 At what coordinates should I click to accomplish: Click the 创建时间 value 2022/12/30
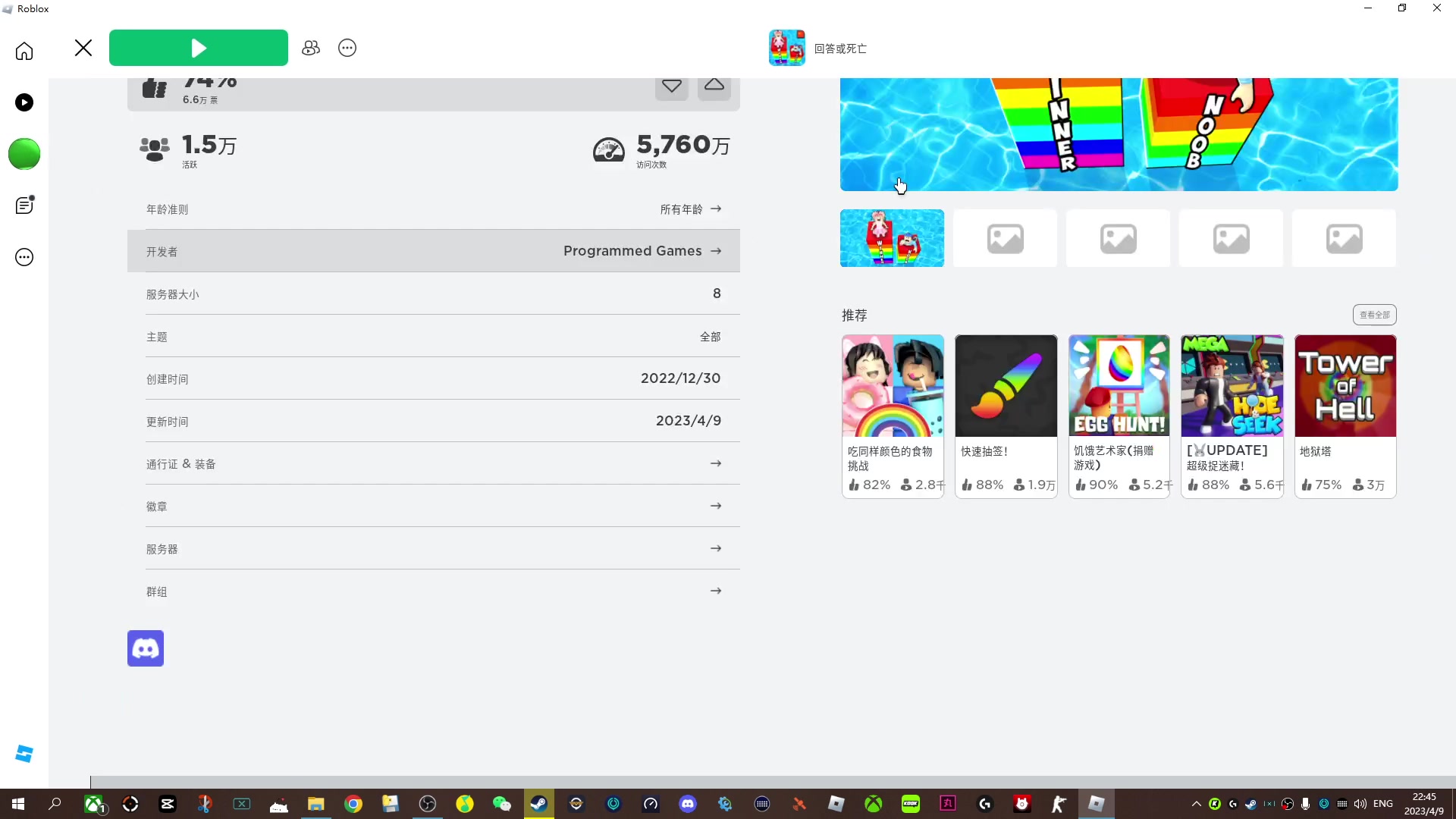pos(680,378)
